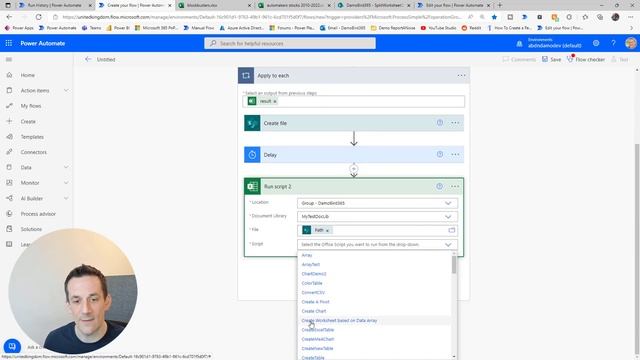Image resolution: width=640 pixels, height=360 pixels.
Task: Open My flows in the sidebar
Action: pos(31,106)
